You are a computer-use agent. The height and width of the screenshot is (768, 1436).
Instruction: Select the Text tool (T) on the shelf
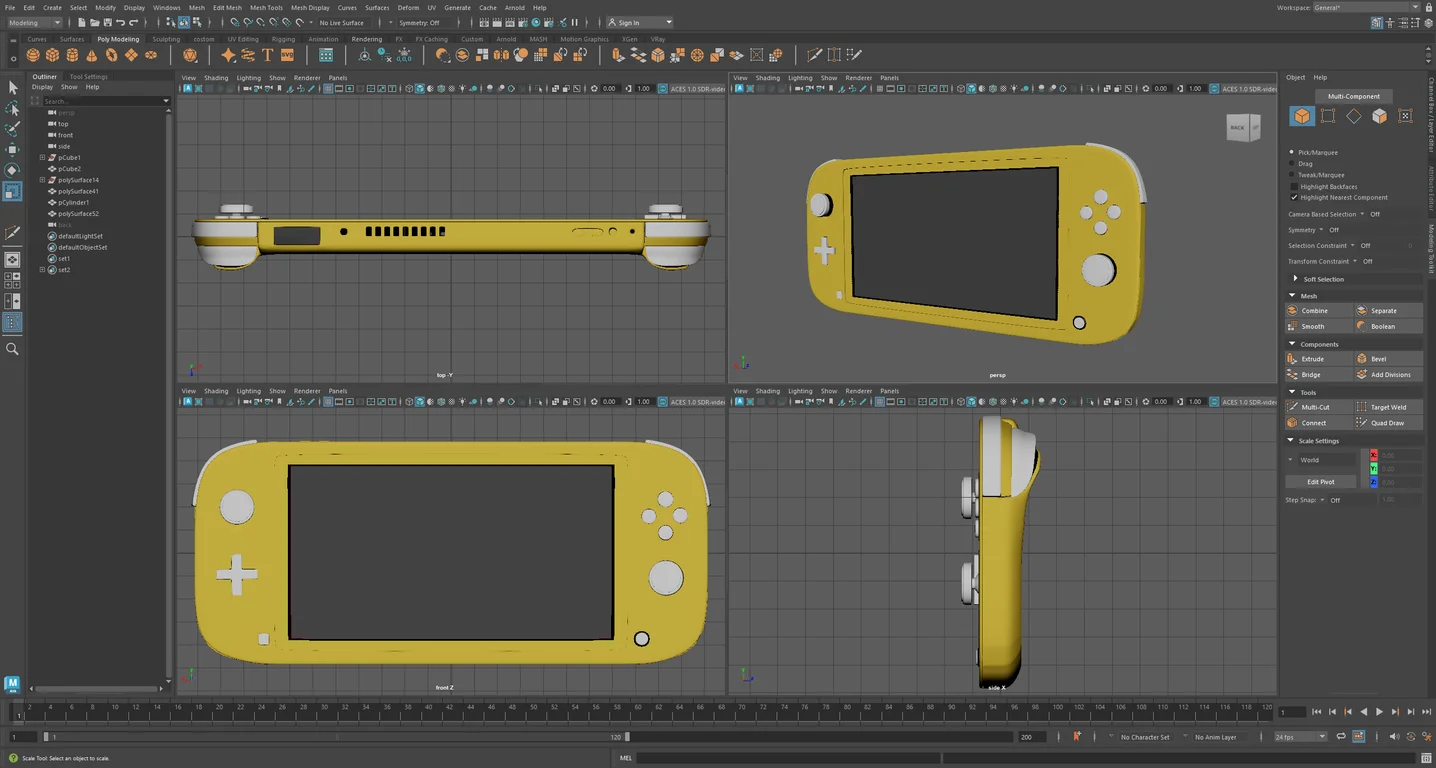pos(268,55)
